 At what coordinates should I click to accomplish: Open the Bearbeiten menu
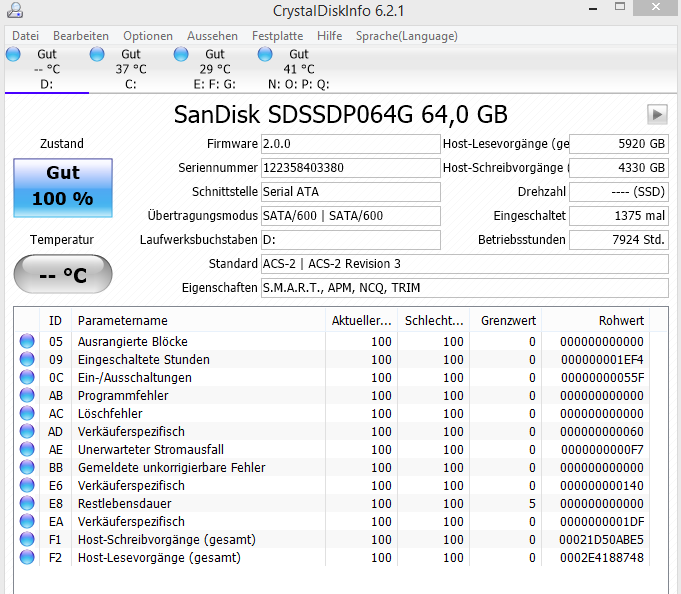coord(81,36)
